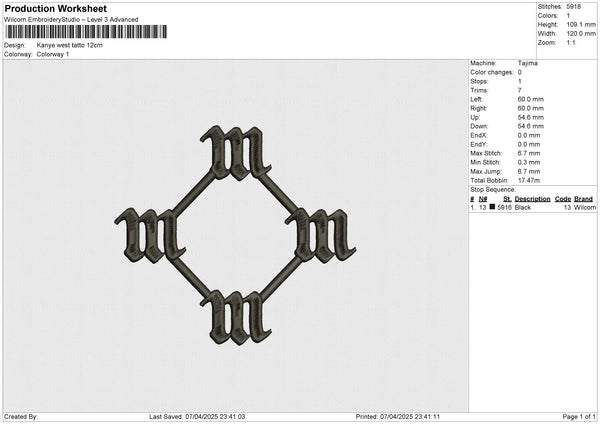
Task: Select the Printed timestamp 07/04/2025 23:41:11
Action: 410,417
